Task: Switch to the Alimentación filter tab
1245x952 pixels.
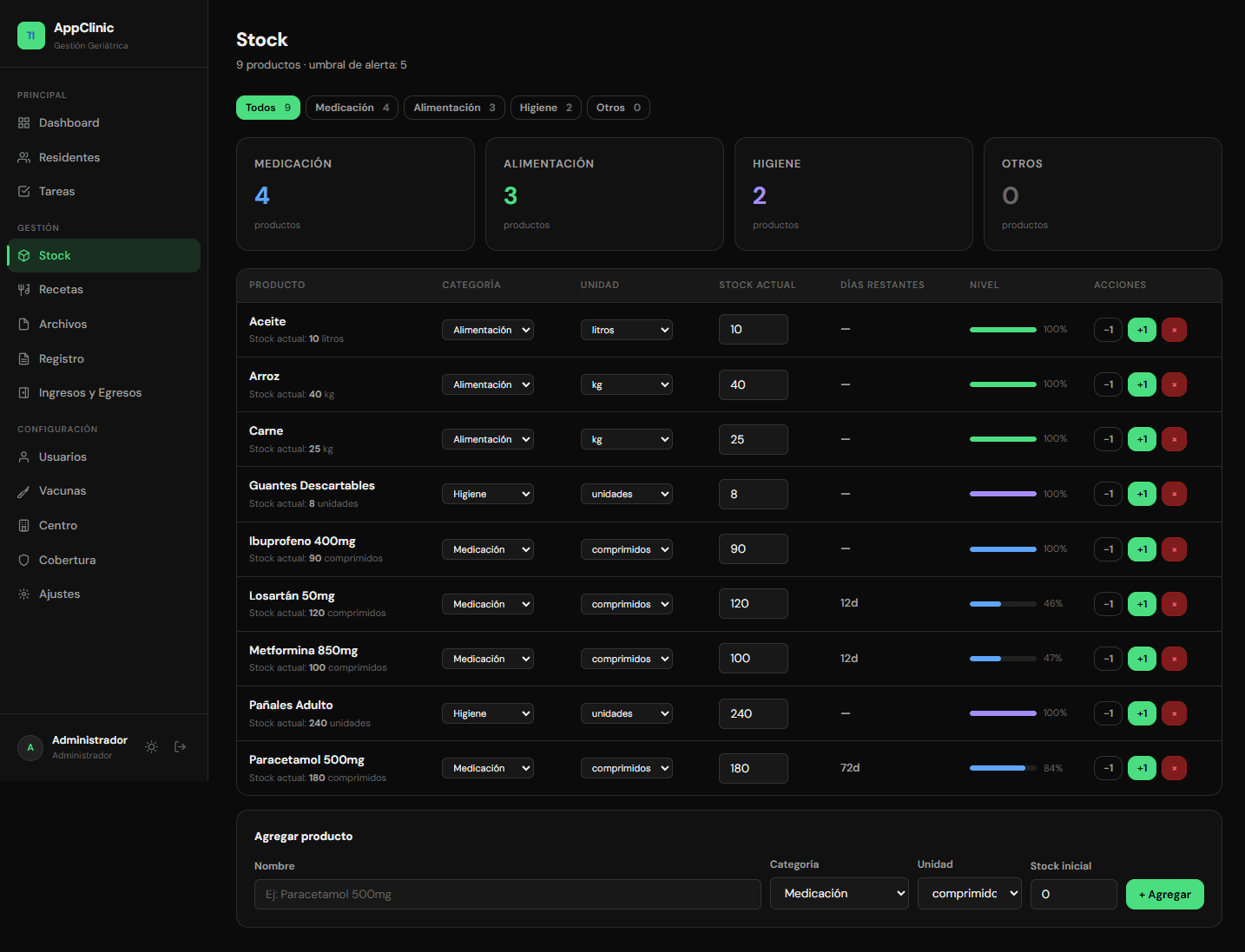Action: pos(455,108)
